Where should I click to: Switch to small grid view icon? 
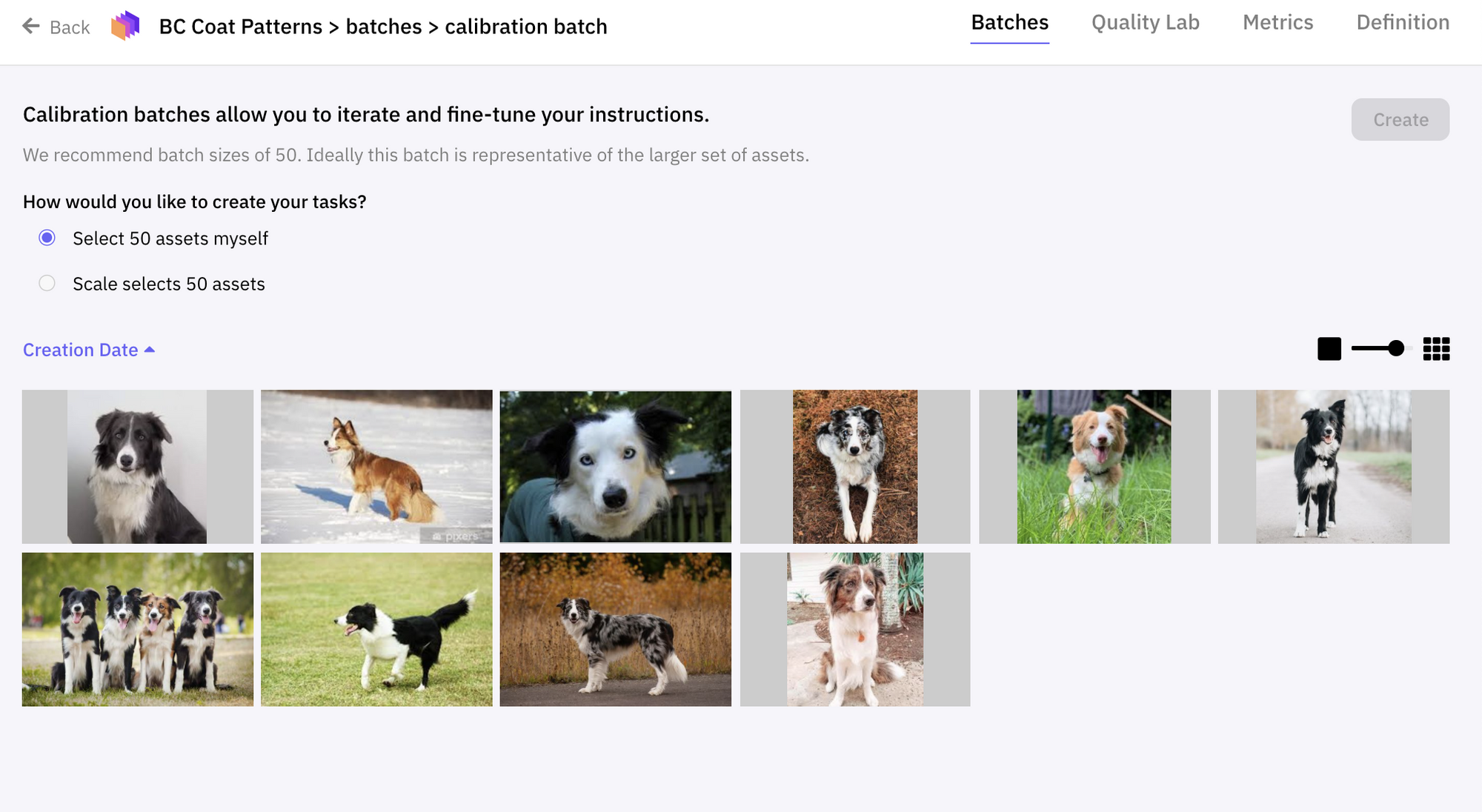click(1435, 349)
